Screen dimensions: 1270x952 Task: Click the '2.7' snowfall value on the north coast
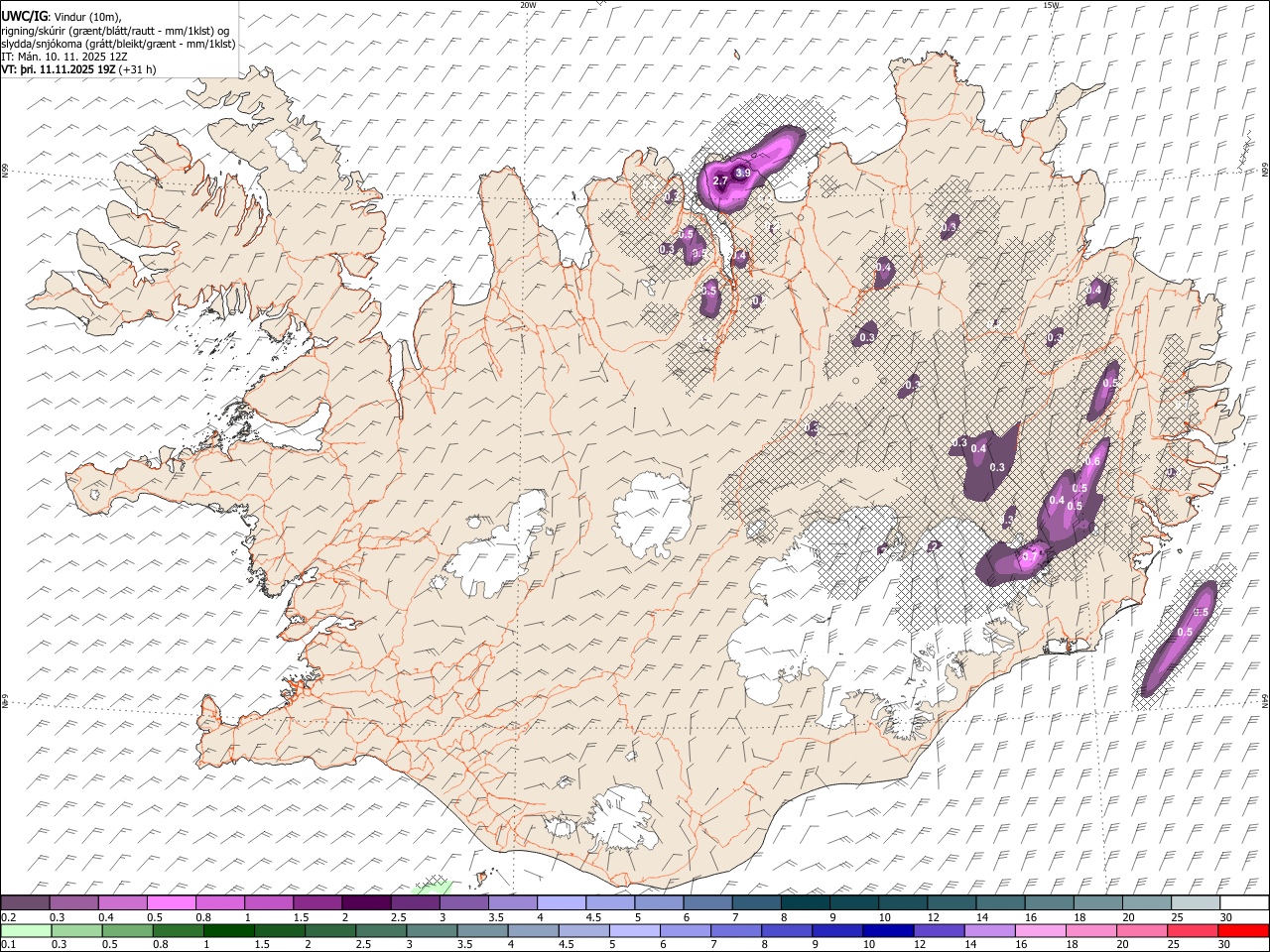[x=721, y=180]
